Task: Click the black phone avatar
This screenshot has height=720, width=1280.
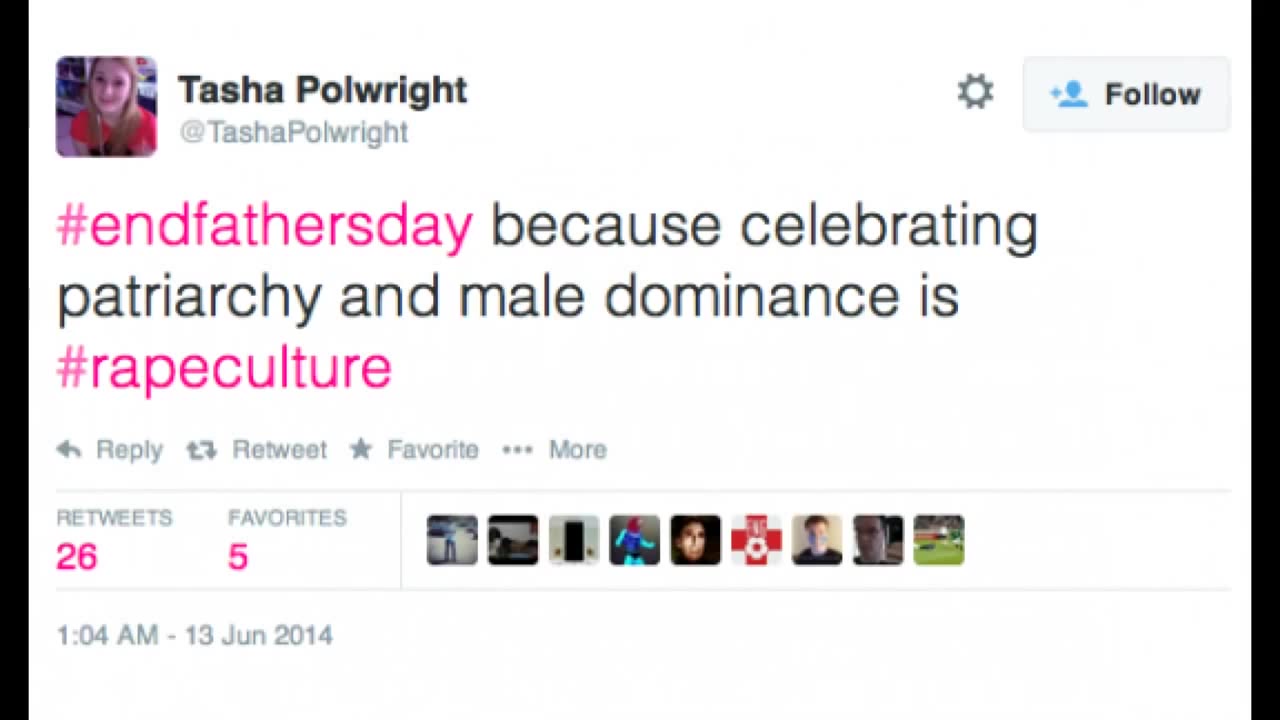Action: pyautogui.click(x=574, y=540)
